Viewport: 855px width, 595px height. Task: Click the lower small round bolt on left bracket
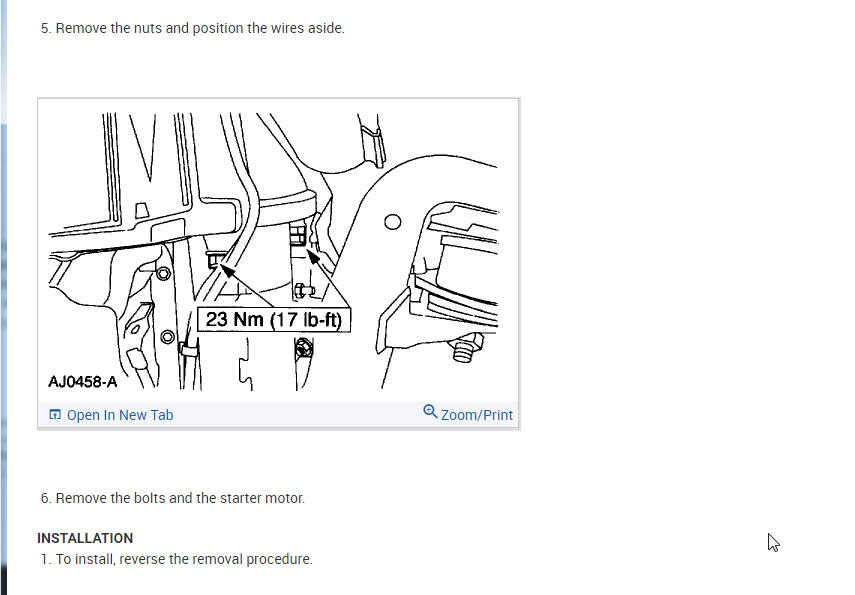pyautogui.click(x=168, y=336)
